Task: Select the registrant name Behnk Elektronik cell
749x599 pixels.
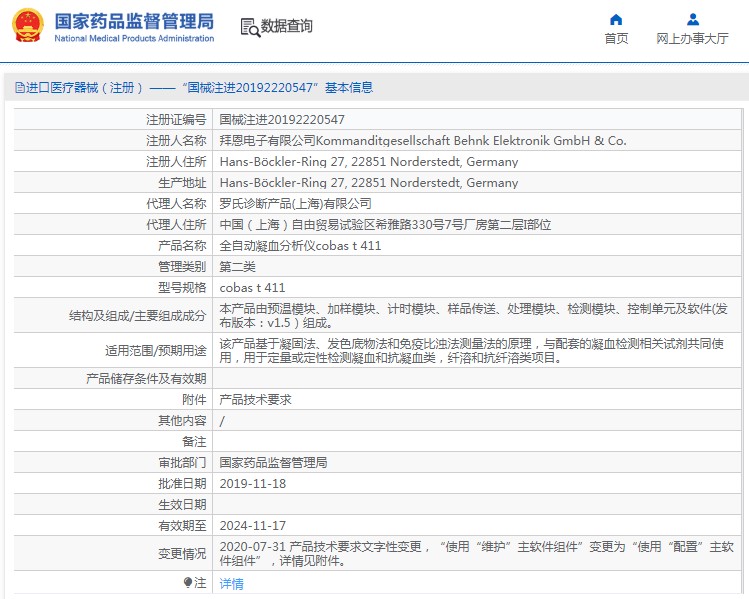Action: 423,140
